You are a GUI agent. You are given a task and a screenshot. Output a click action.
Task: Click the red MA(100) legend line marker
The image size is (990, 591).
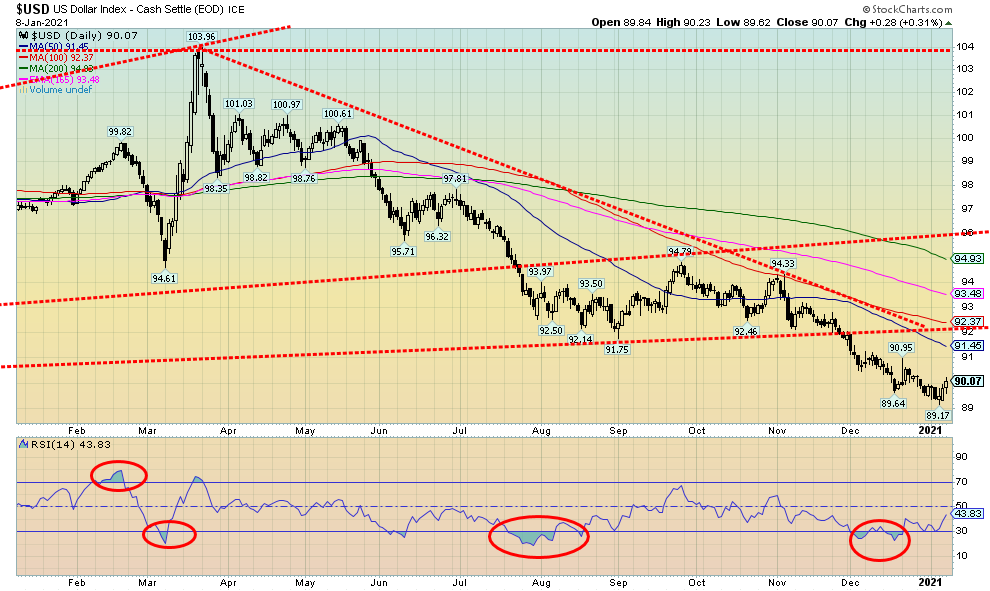point(24,56)
